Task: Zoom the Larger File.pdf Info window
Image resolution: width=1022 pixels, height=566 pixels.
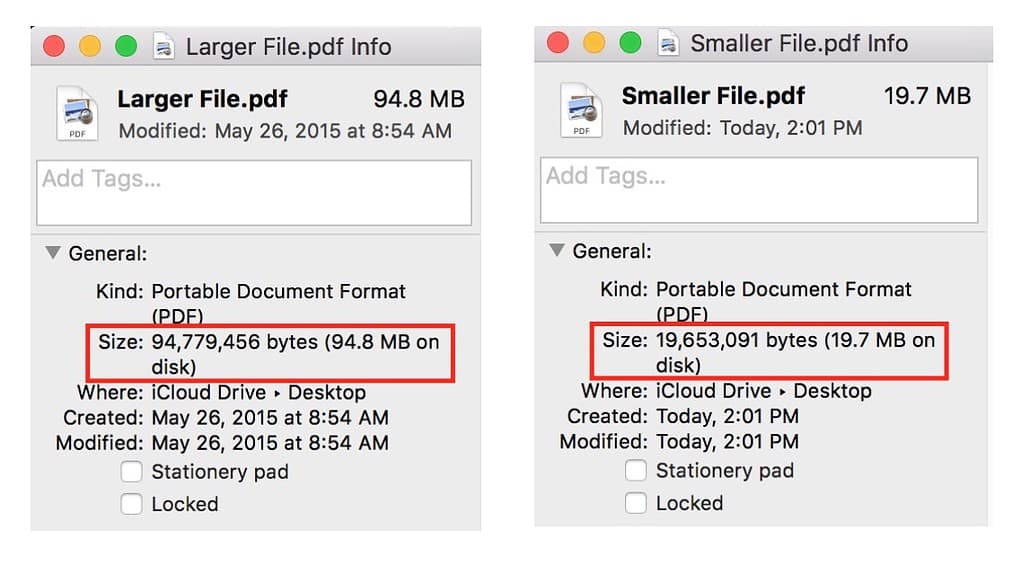Action: point(126,46)
